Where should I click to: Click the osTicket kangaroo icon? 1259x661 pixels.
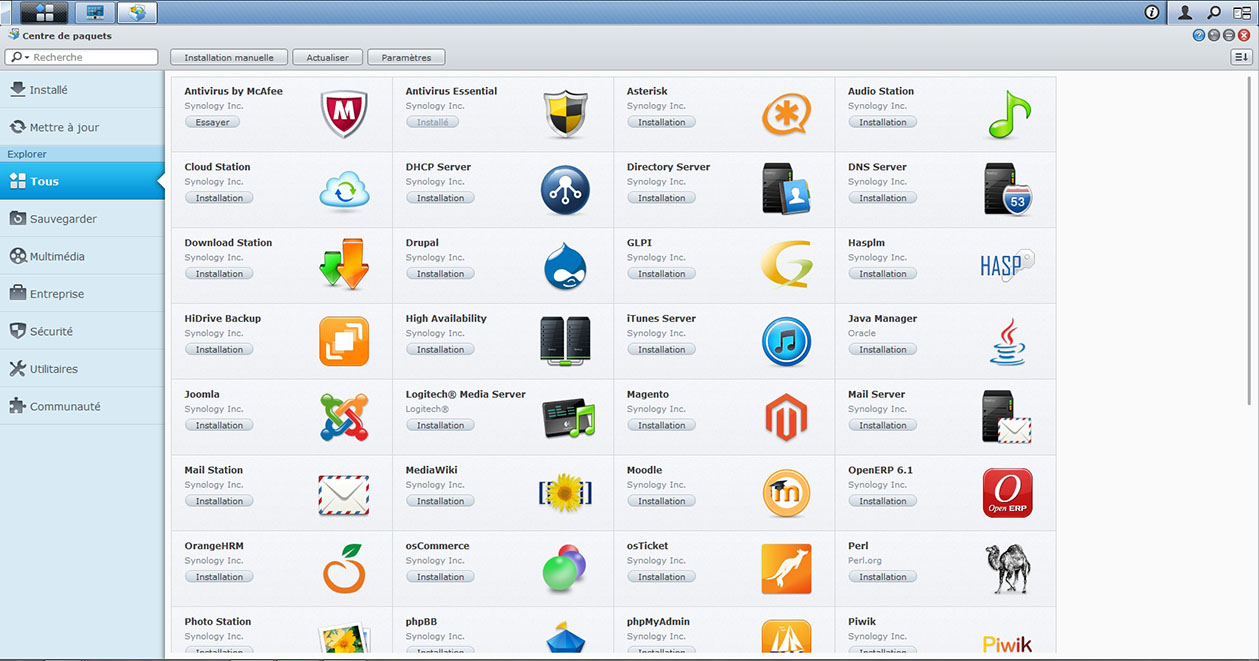pos(786,569)
